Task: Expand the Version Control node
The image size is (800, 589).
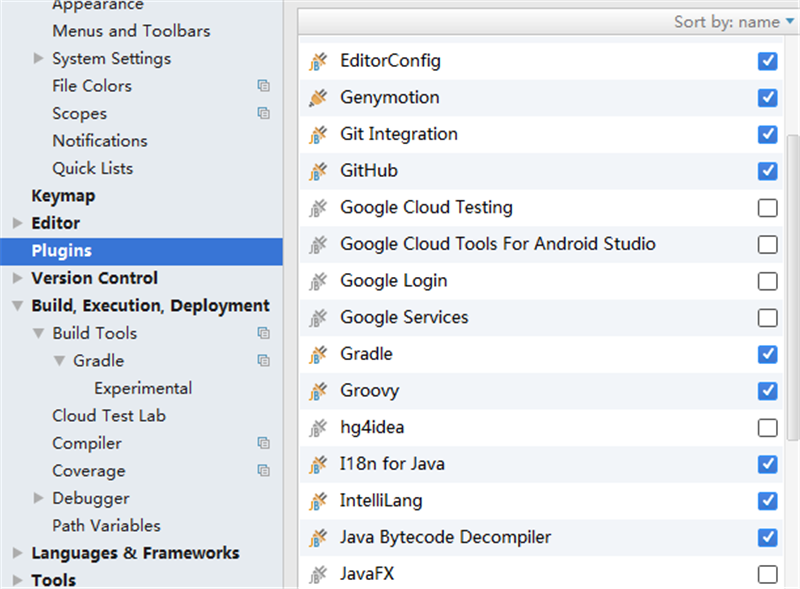Action: (17, 278)
